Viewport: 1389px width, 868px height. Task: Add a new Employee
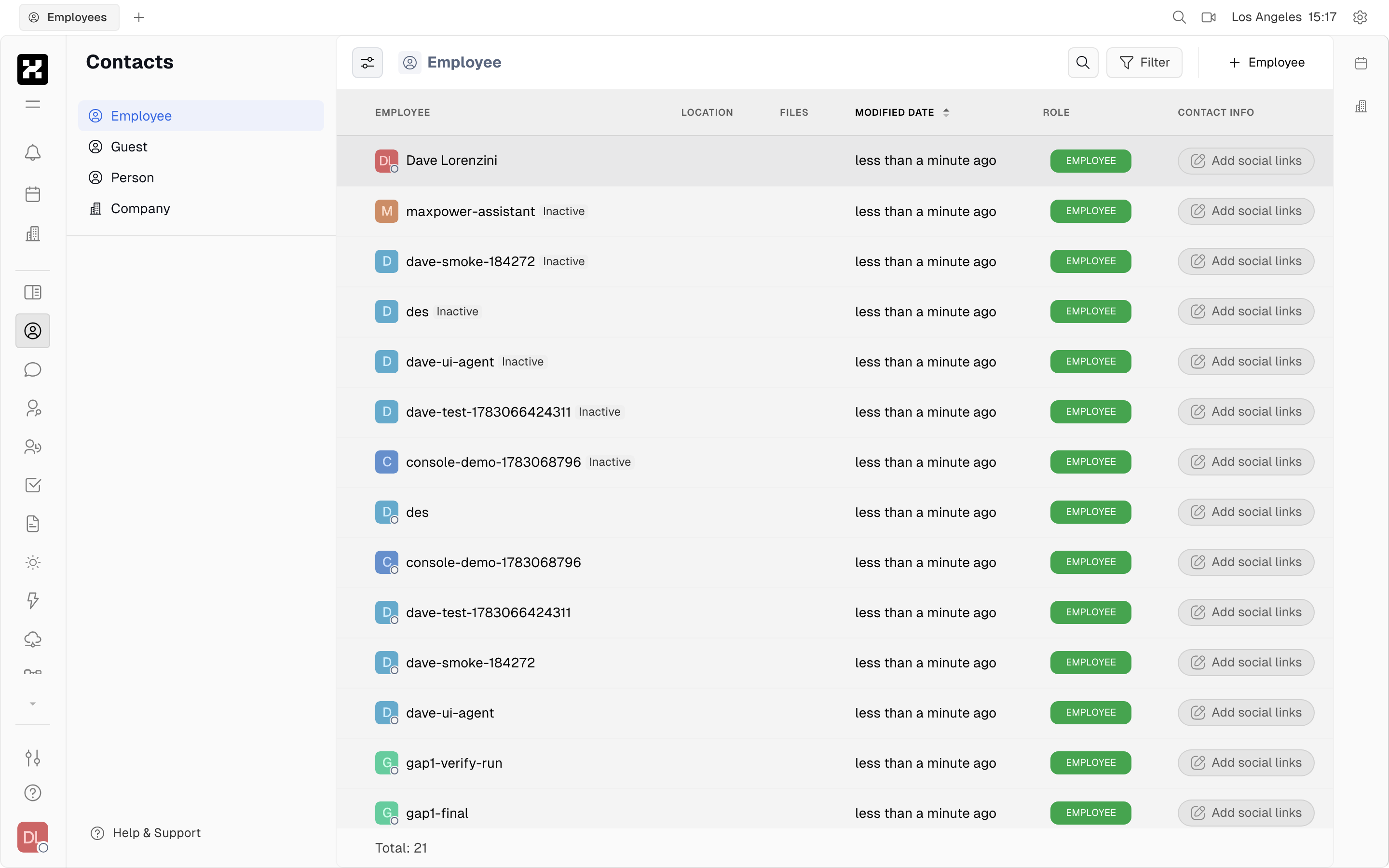point(1266,63)
